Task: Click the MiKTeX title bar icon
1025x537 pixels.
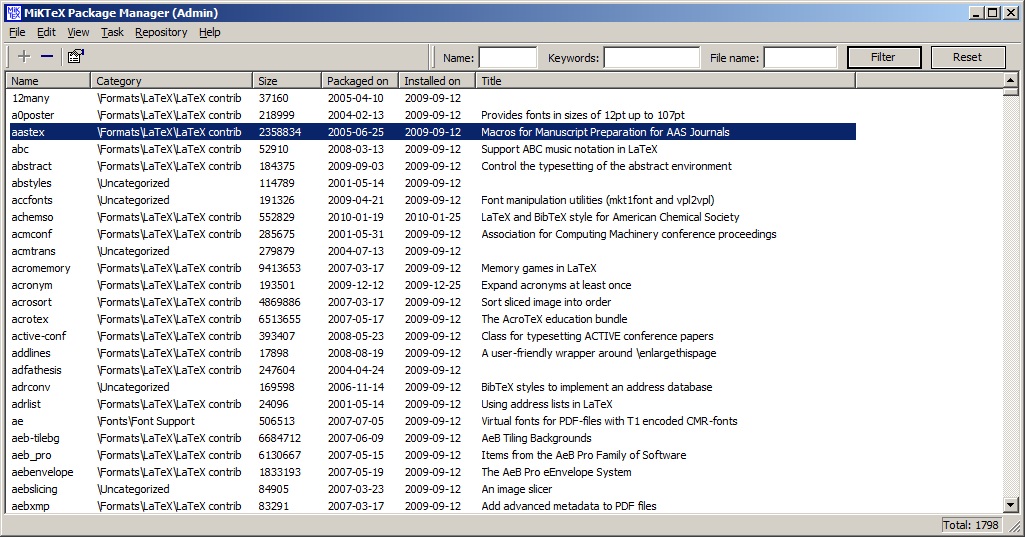Action: point(13,12)
